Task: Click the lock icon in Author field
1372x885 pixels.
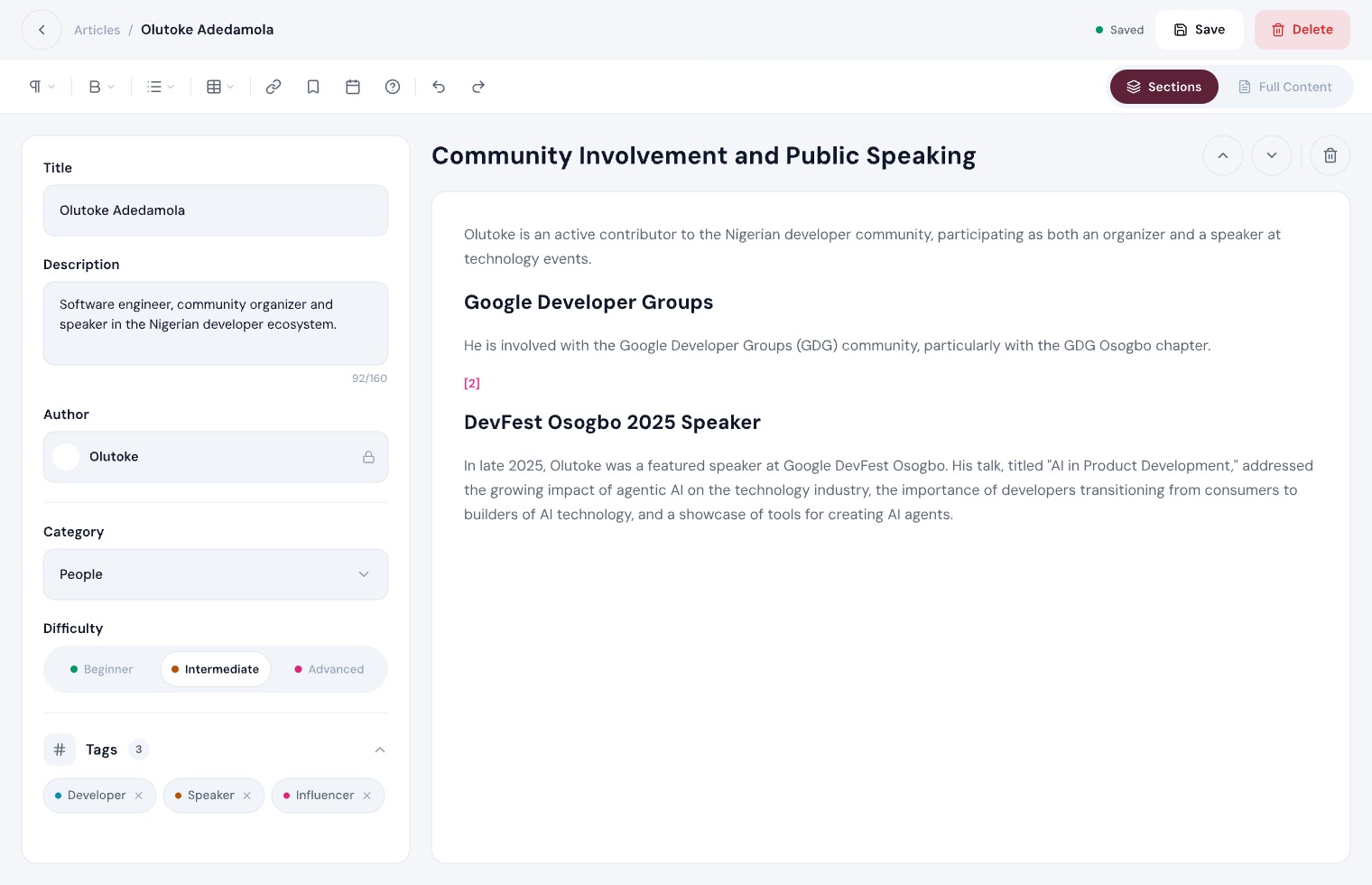Action: pyautogui.click(x=368, y=457)
